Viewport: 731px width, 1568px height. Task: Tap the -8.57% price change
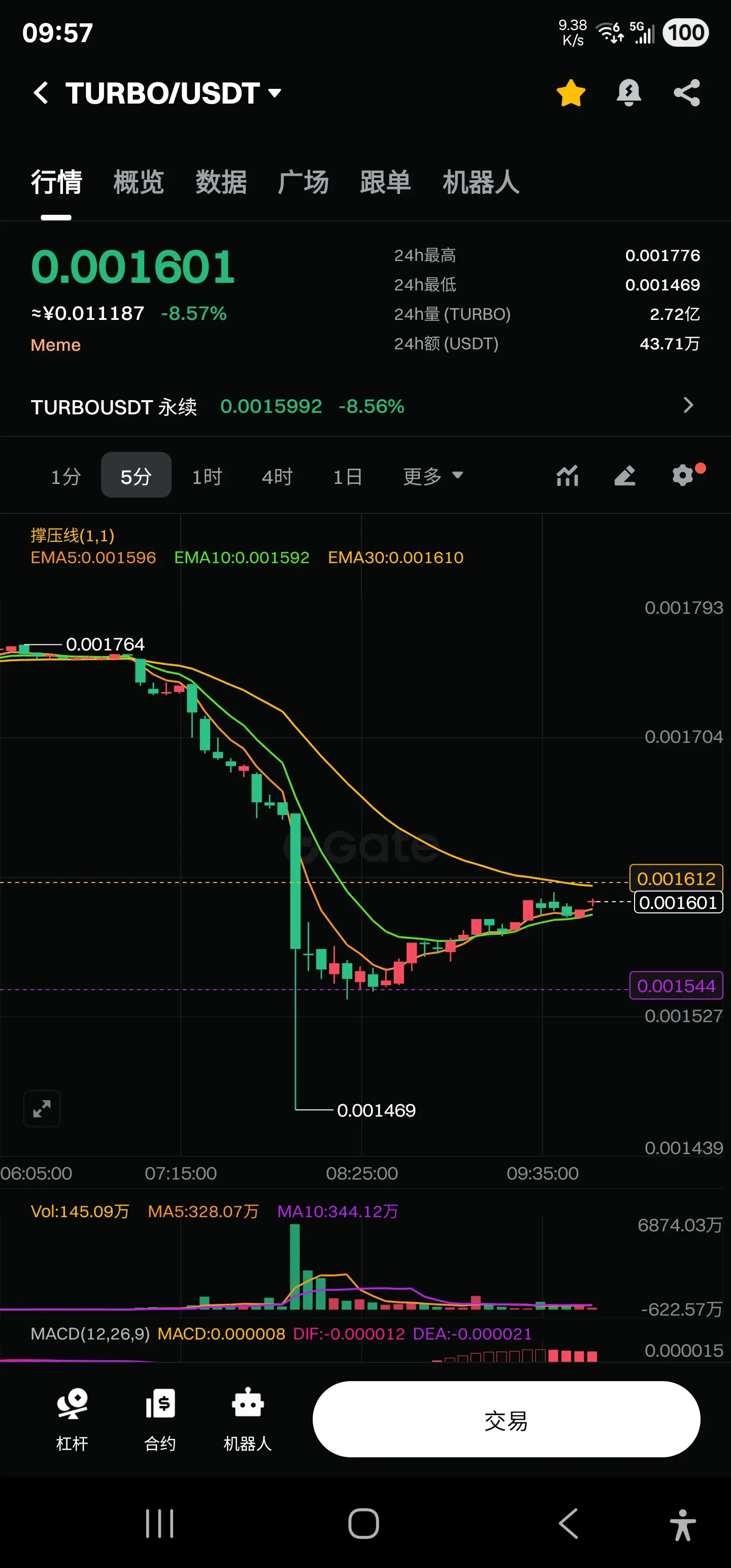point(193,313)
